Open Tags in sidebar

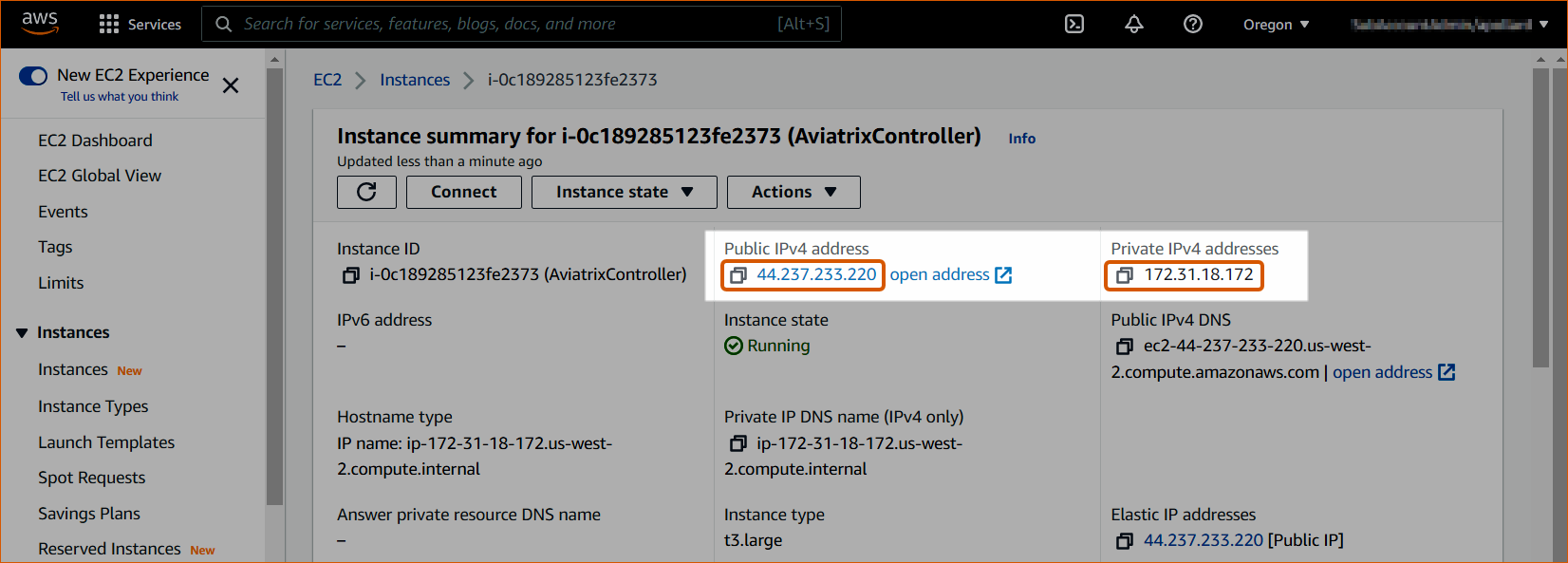[x=55, y=247]
